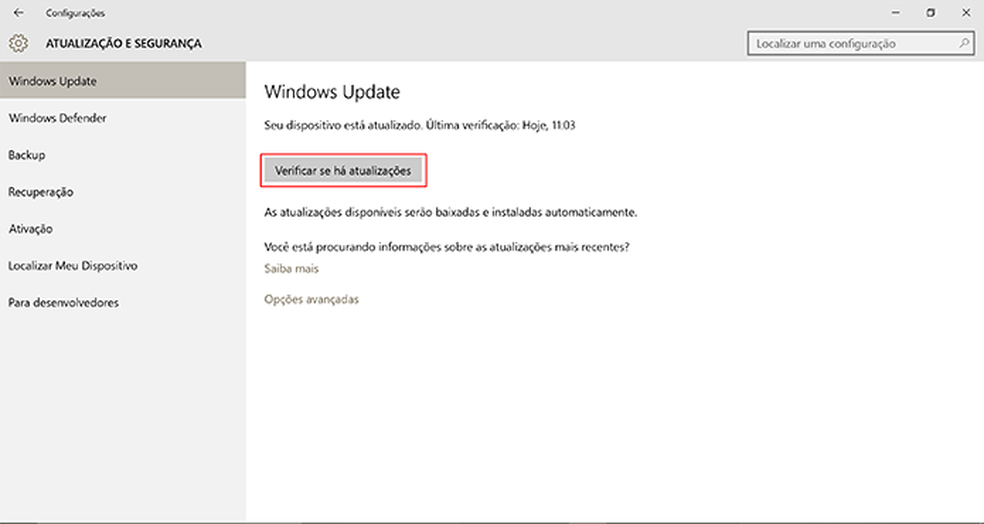Open the Backup section
The width and height of the screenshot is (984, 524).
122,154
